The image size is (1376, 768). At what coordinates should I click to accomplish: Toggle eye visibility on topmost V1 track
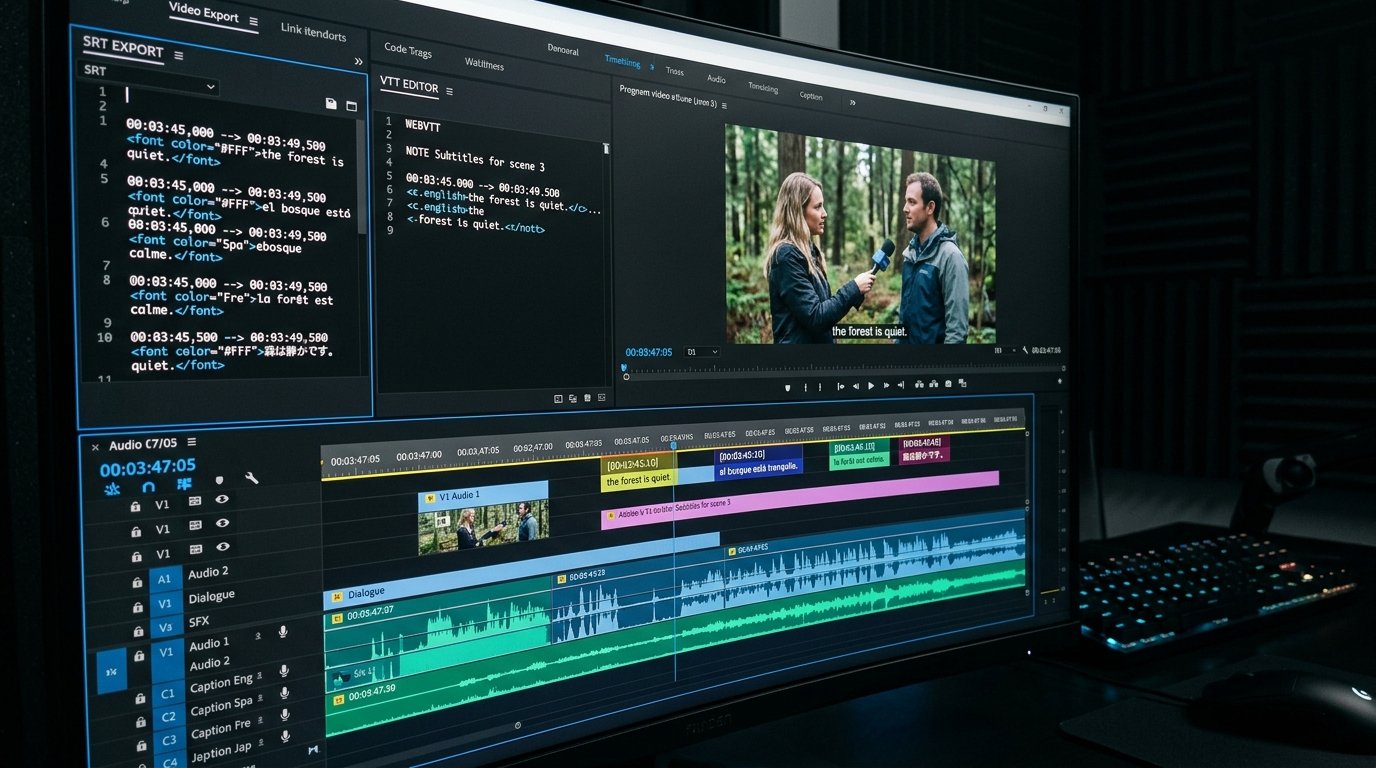click(222, 499)
